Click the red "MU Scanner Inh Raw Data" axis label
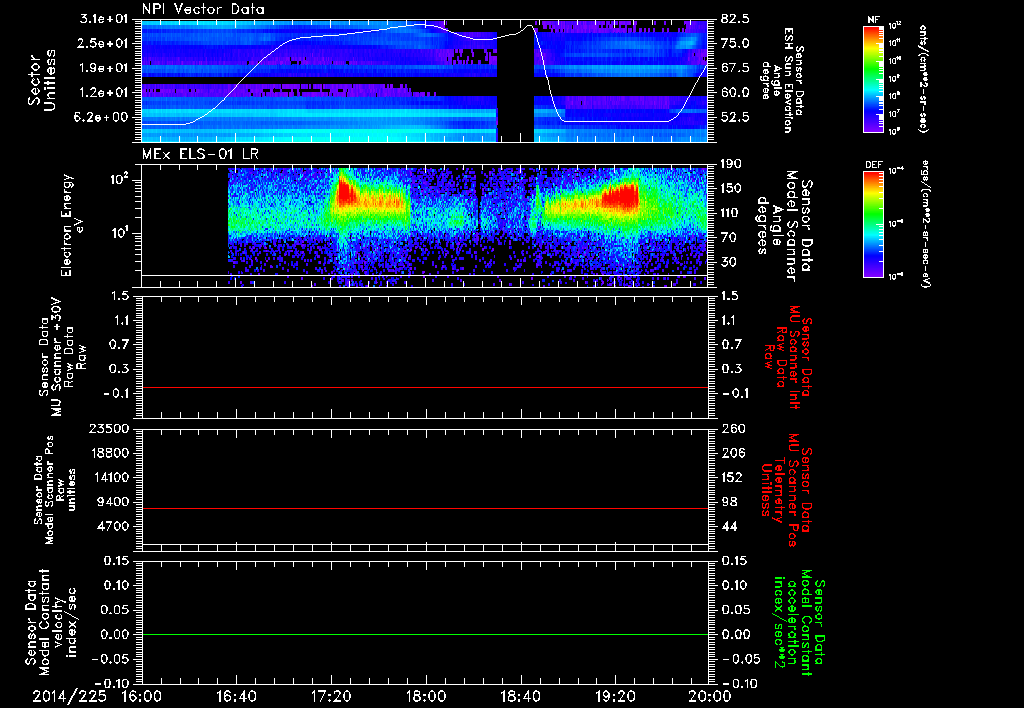Screen dimensions: 1024x708 789,357
